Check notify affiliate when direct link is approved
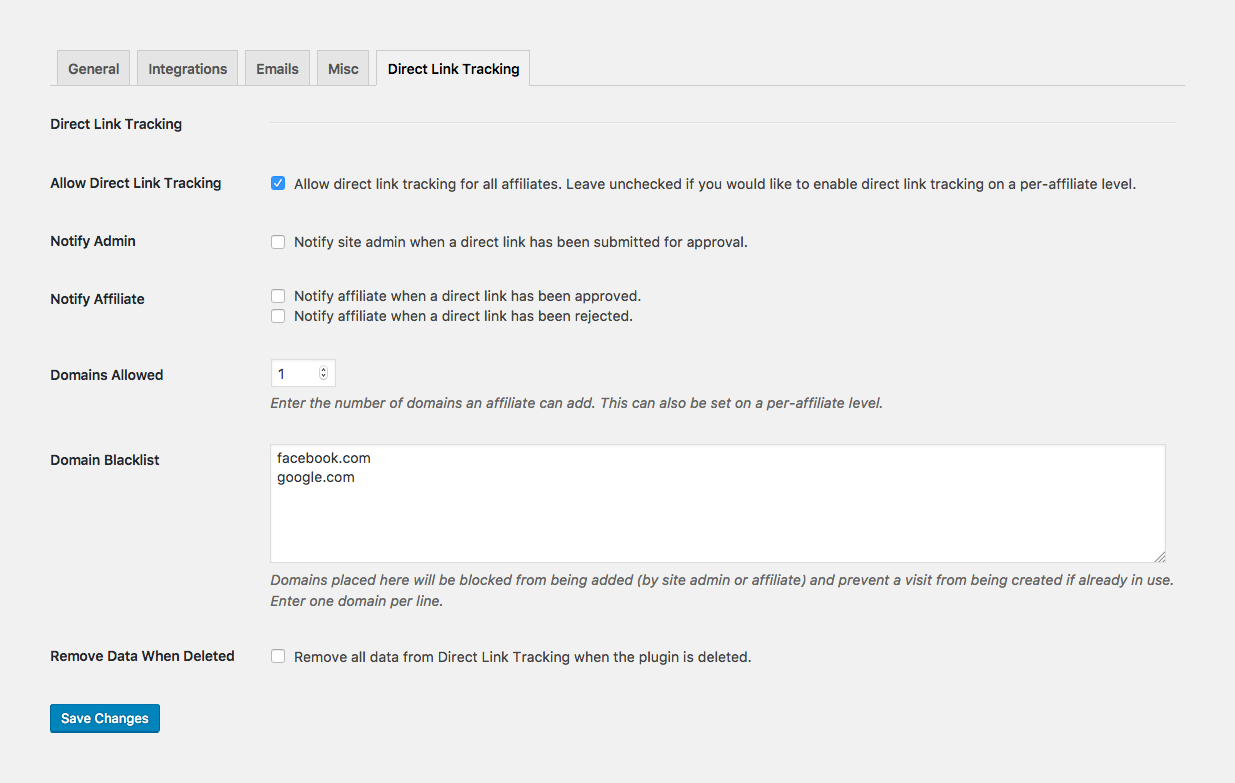This screenshot has width=1235, height=783. (277, 296)
